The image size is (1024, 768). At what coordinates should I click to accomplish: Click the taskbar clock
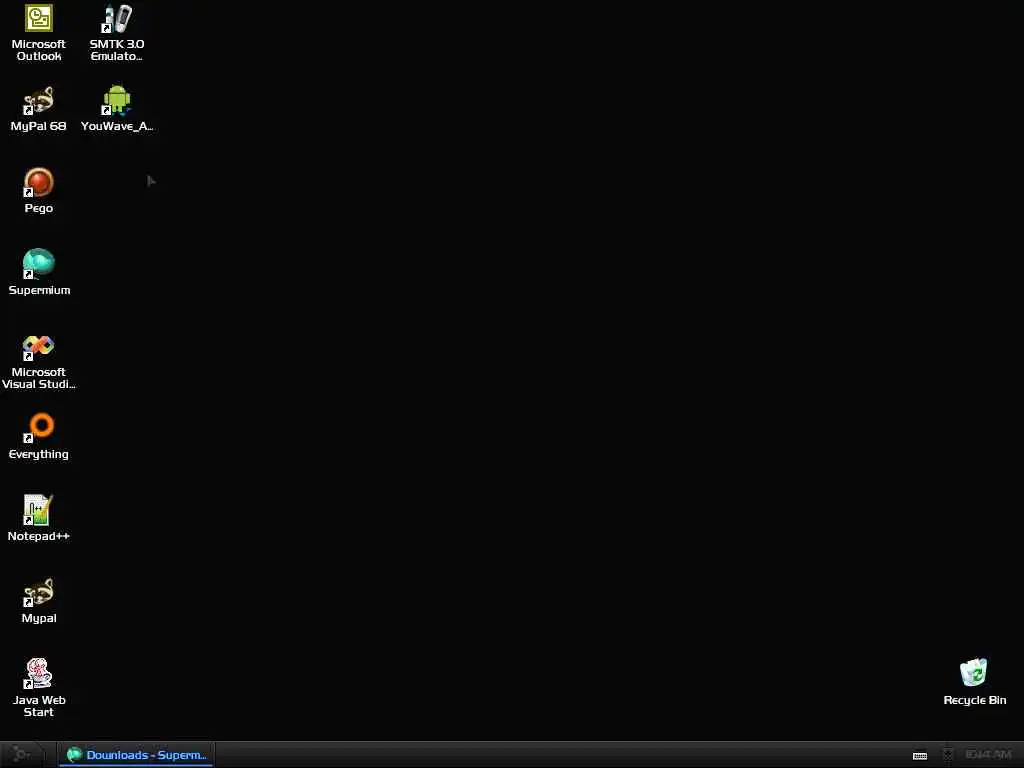coord(988,755)
